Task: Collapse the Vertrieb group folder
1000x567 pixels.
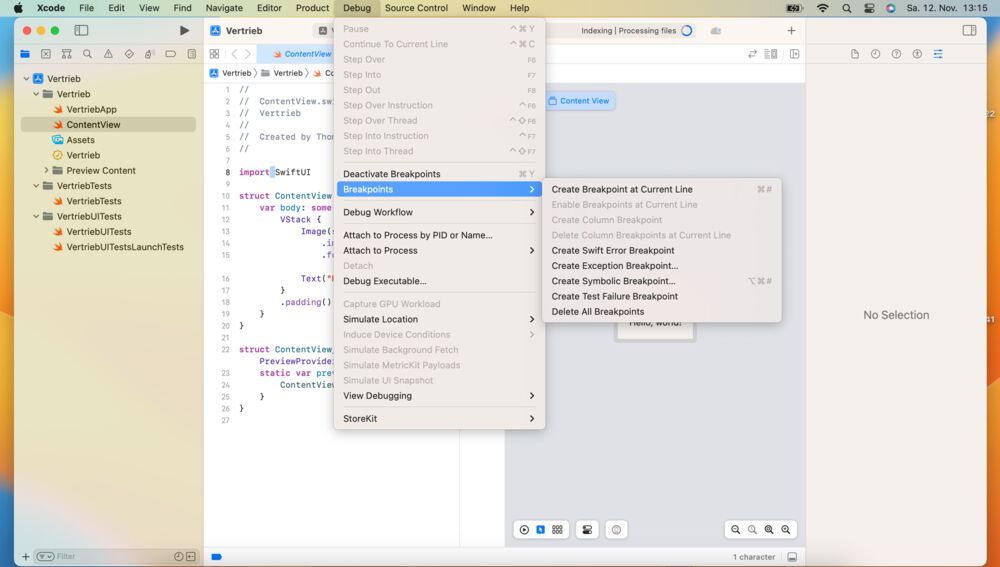Action: point(36,94)
